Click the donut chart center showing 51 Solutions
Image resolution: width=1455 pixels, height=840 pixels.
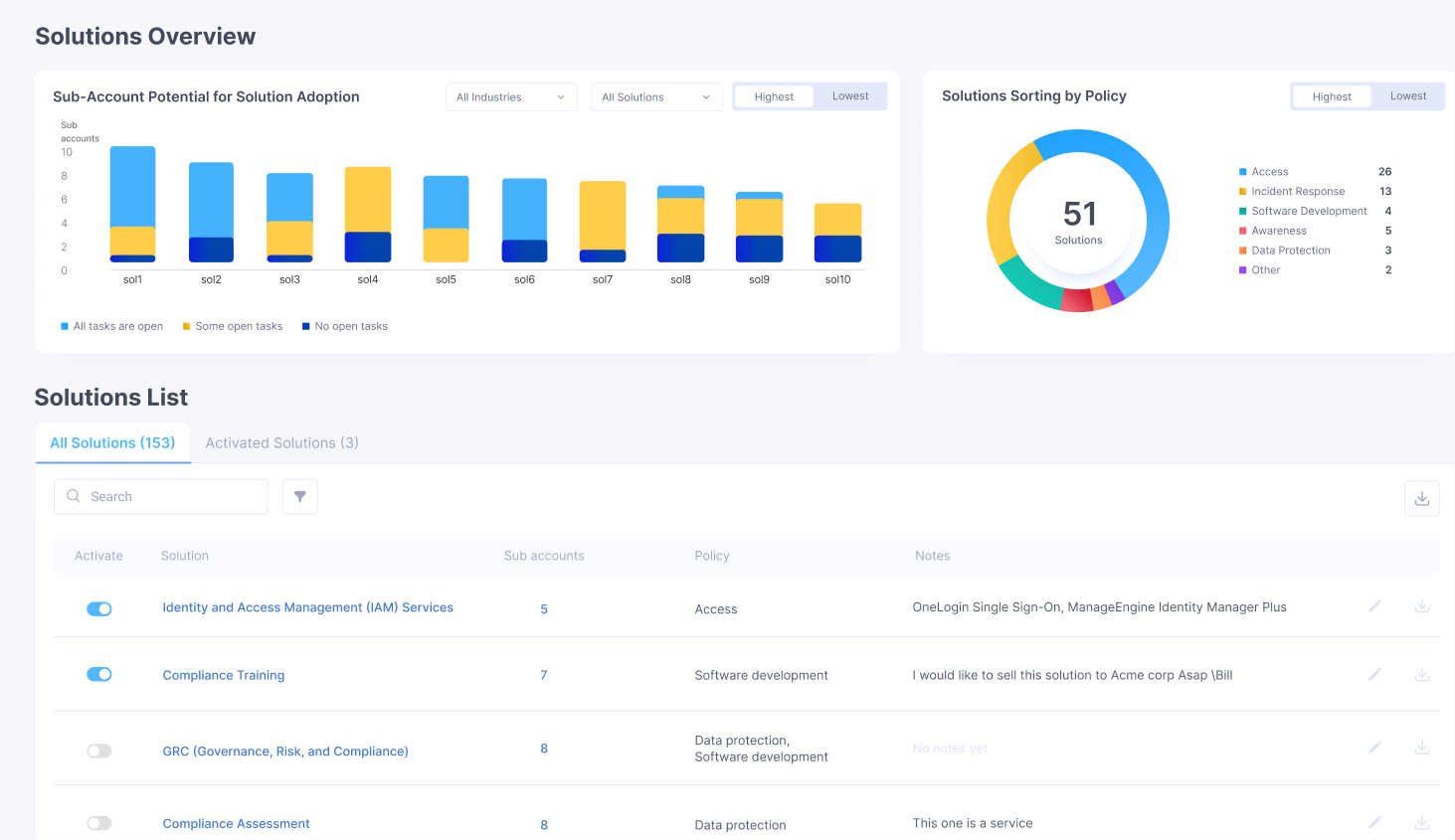[1078, 221]
